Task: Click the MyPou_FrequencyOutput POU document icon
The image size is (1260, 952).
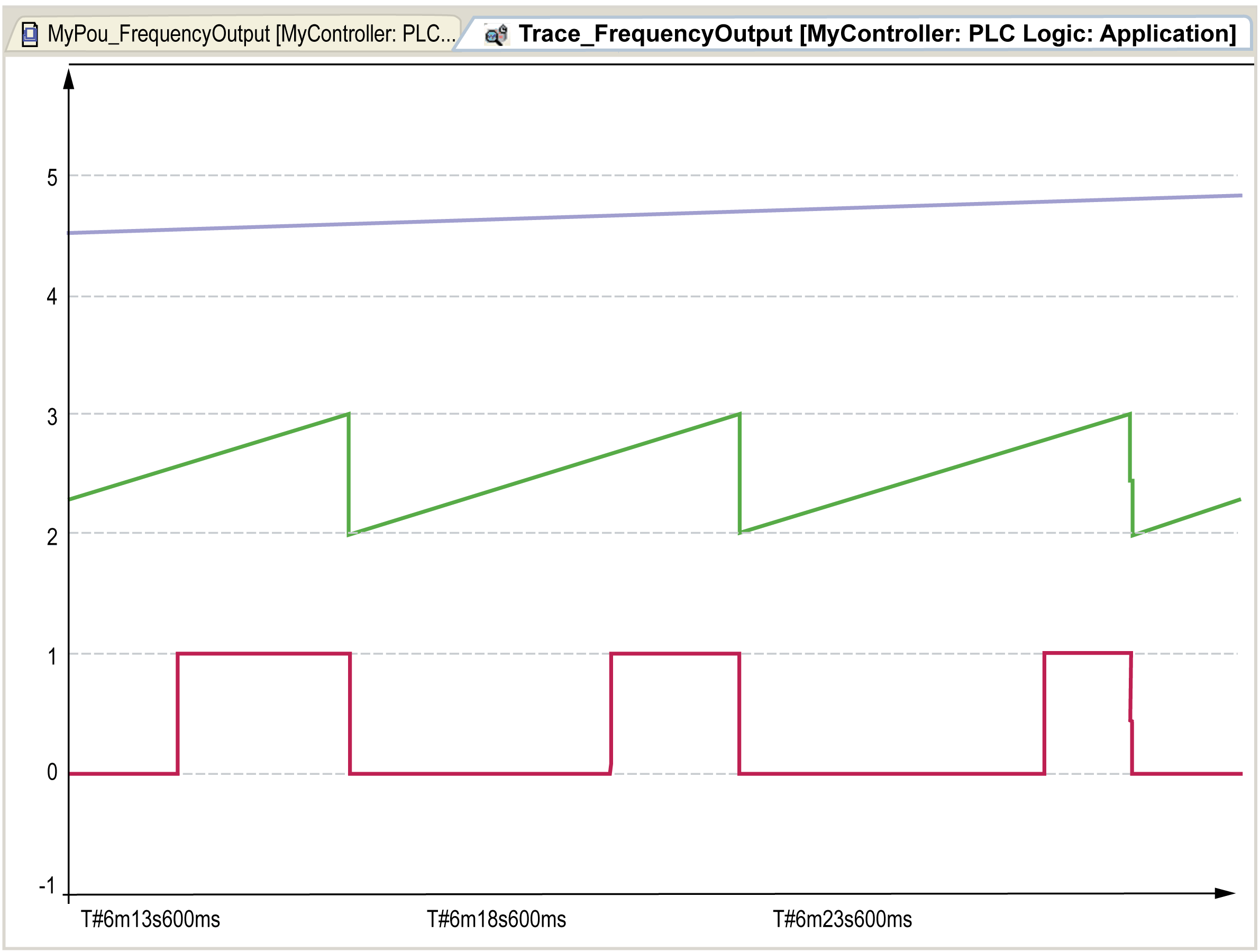Action: (x=30, y=34)
